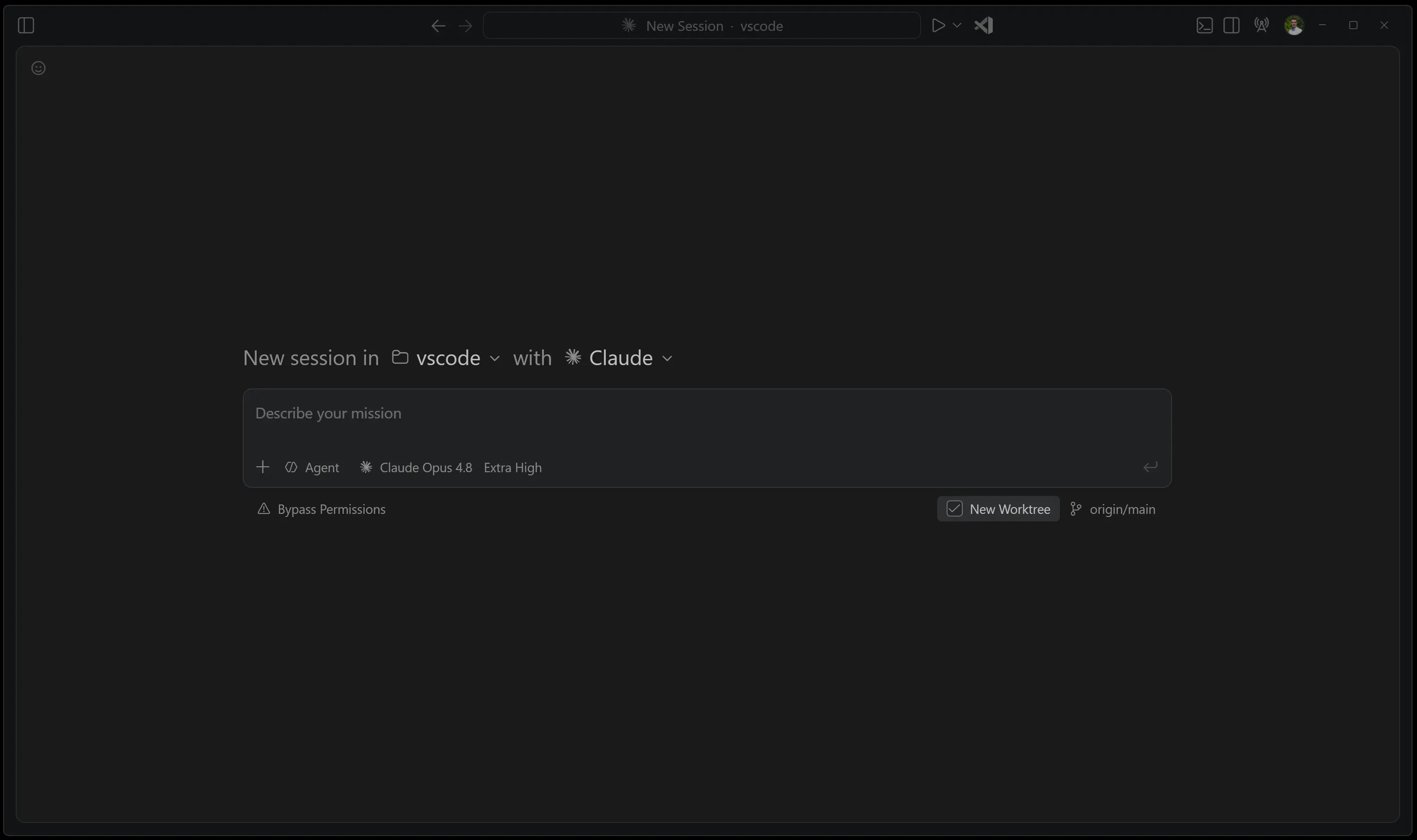Submit with the enter arrow icon

(1150, 467)
